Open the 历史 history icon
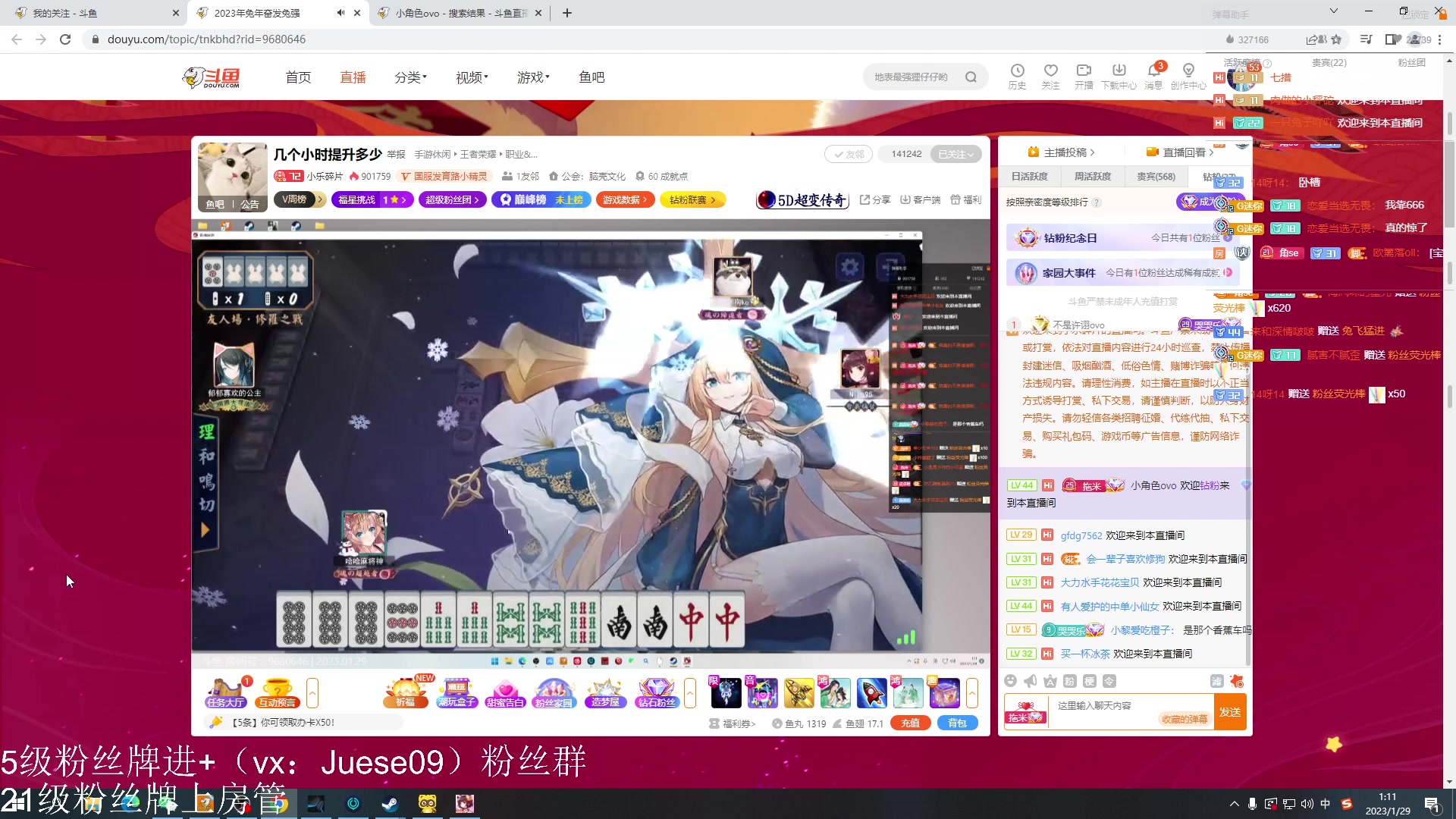 click(x=1017, y=76)
